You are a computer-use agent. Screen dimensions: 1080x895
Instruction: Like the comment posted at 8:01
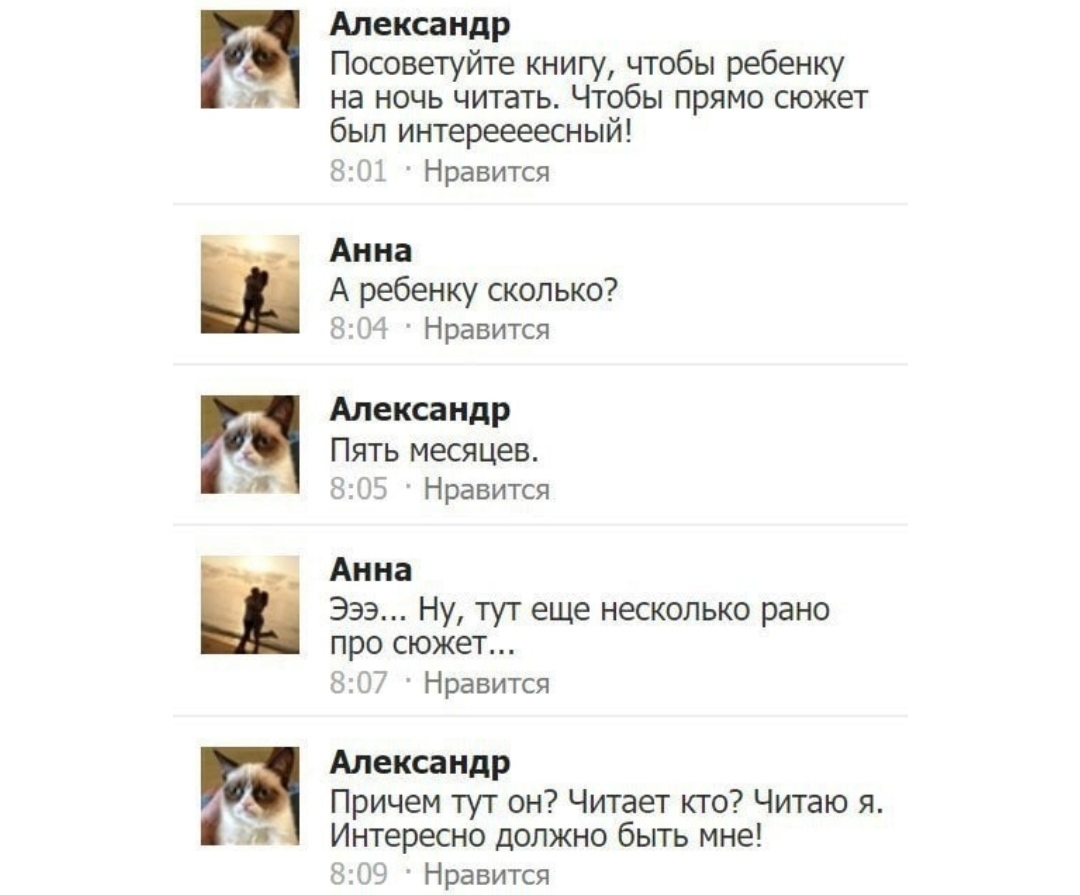486,171
